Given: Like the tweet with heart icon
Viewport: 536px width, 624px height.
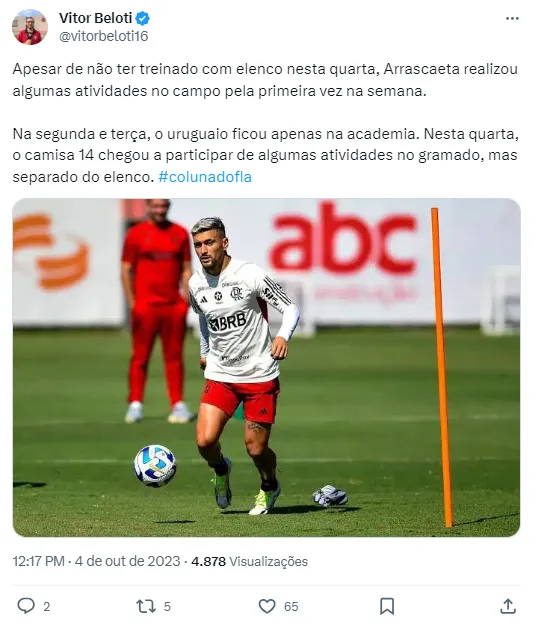Looking at the screenshot, I should pos(267,606).
